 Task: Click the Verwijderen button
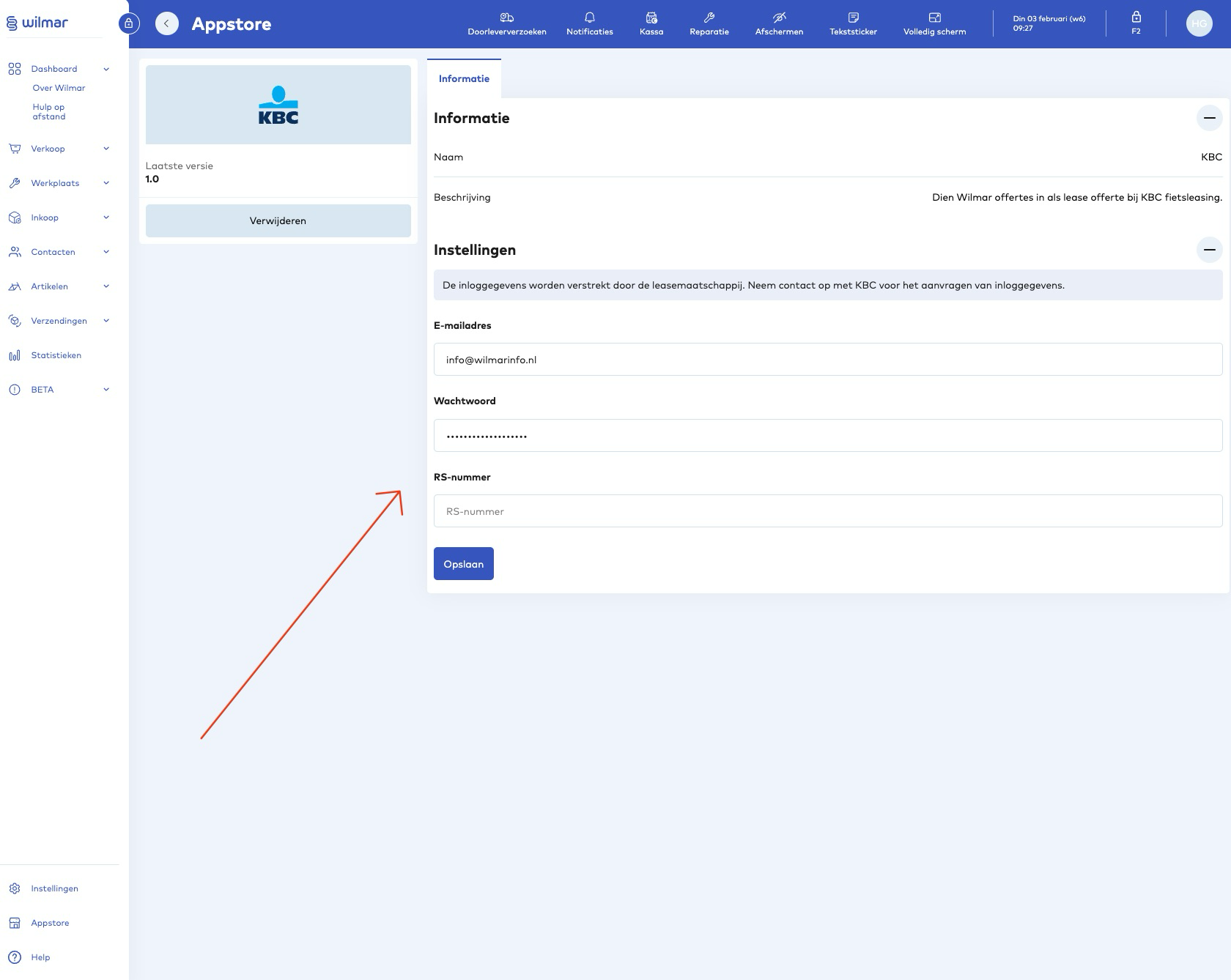(278, 220)
